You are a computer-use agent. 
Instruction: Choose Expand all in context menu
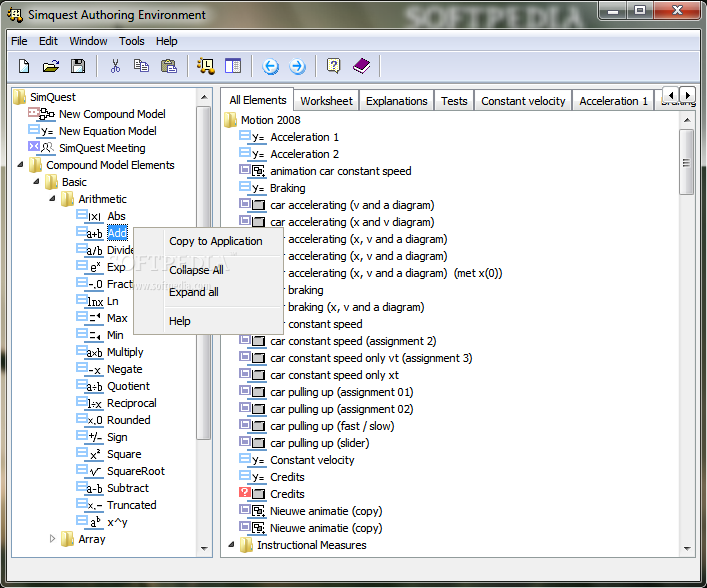tap(194, 292)
